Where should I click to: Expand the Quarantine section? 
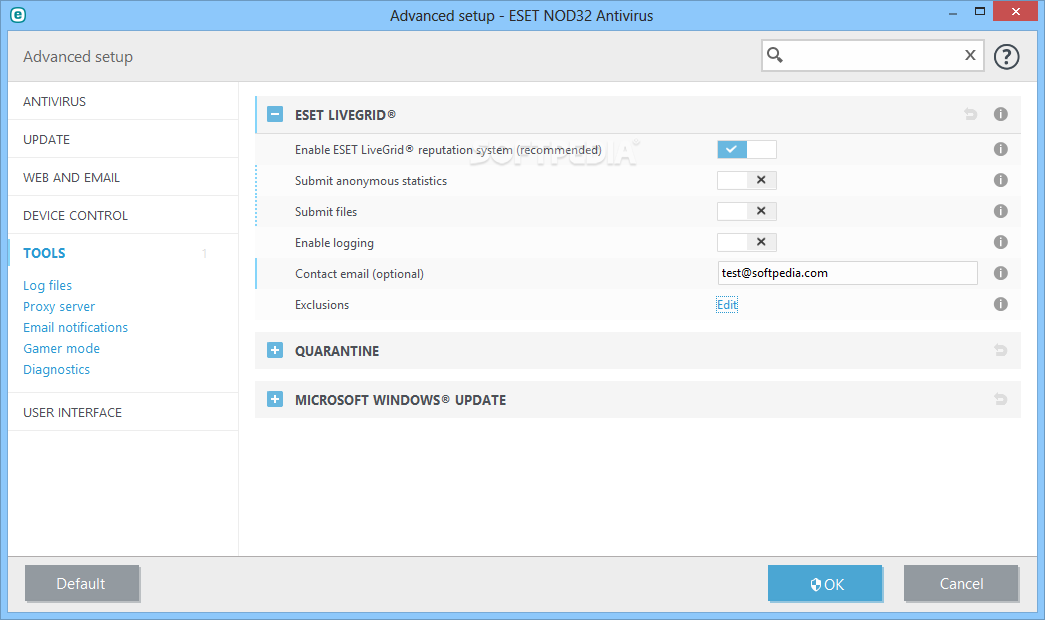275,350
